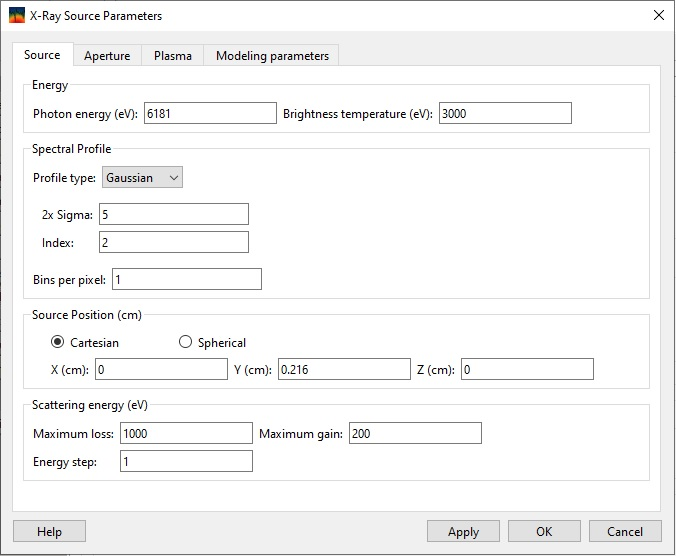
Task: Click the Photon energy input field
Action: point(210,113)
